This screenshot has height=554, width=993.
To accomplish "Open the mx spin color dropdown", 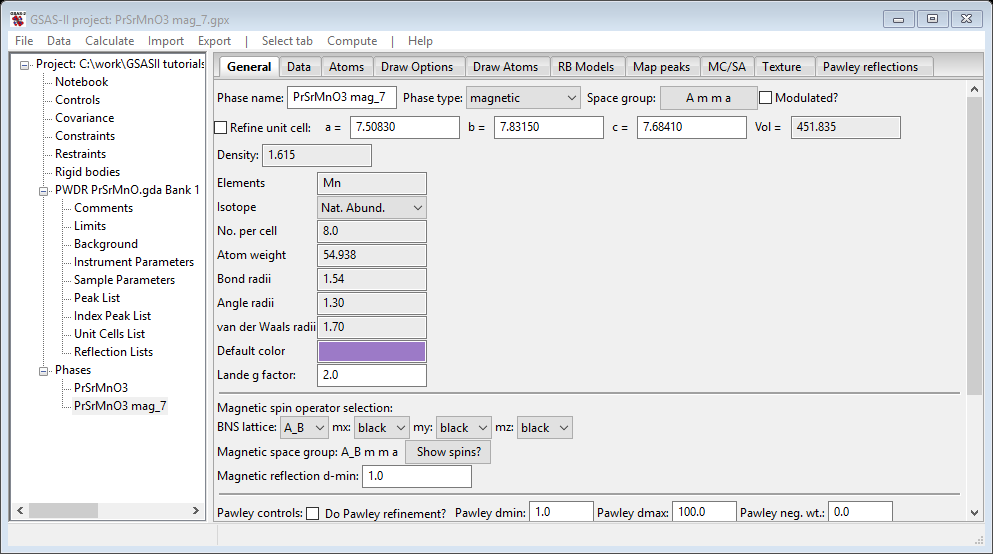I will click(382, 428).
